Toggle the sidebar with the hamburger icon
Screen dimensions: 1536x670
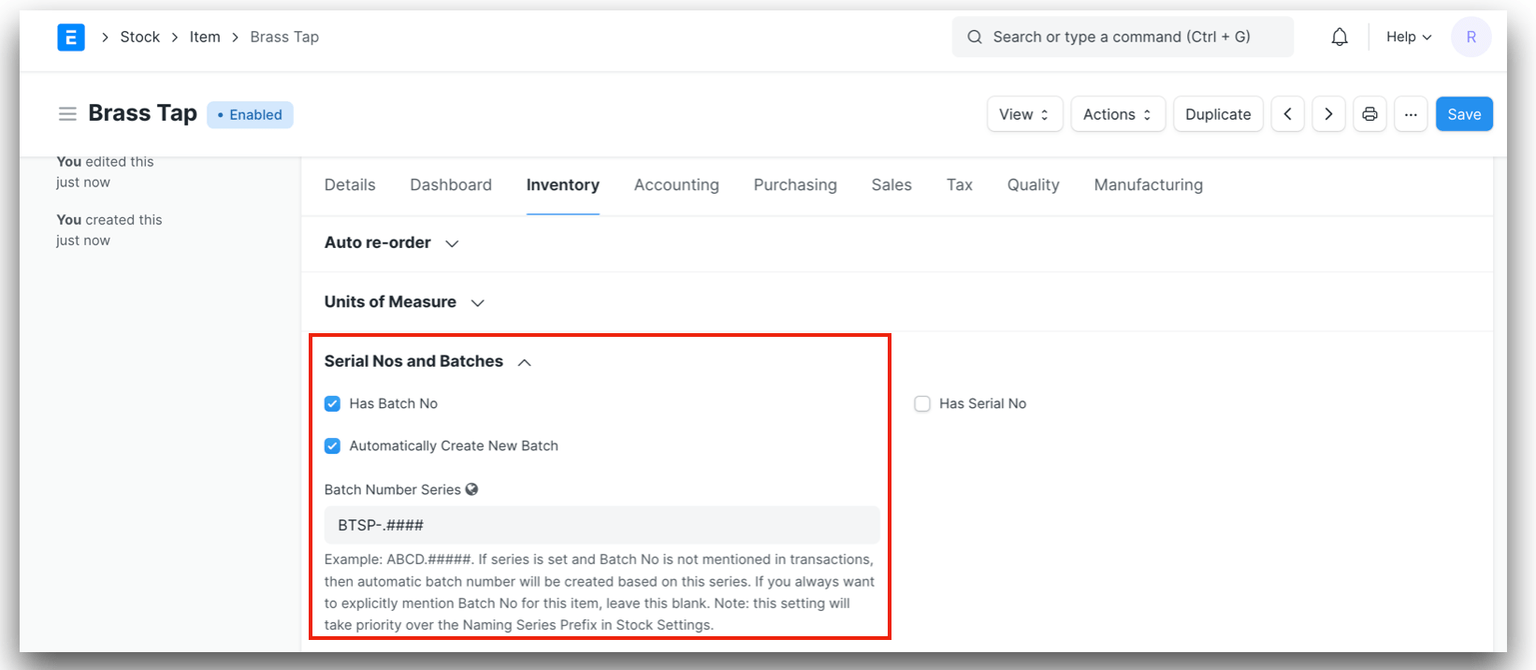click(67, 113)
